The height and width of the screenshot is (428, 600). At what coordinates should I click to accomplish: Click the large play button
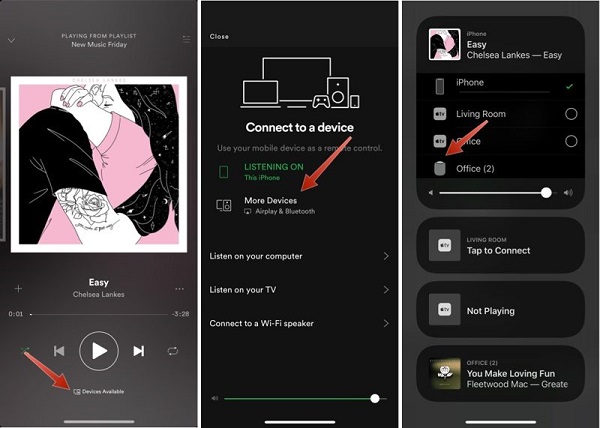(x=99, y=351)
